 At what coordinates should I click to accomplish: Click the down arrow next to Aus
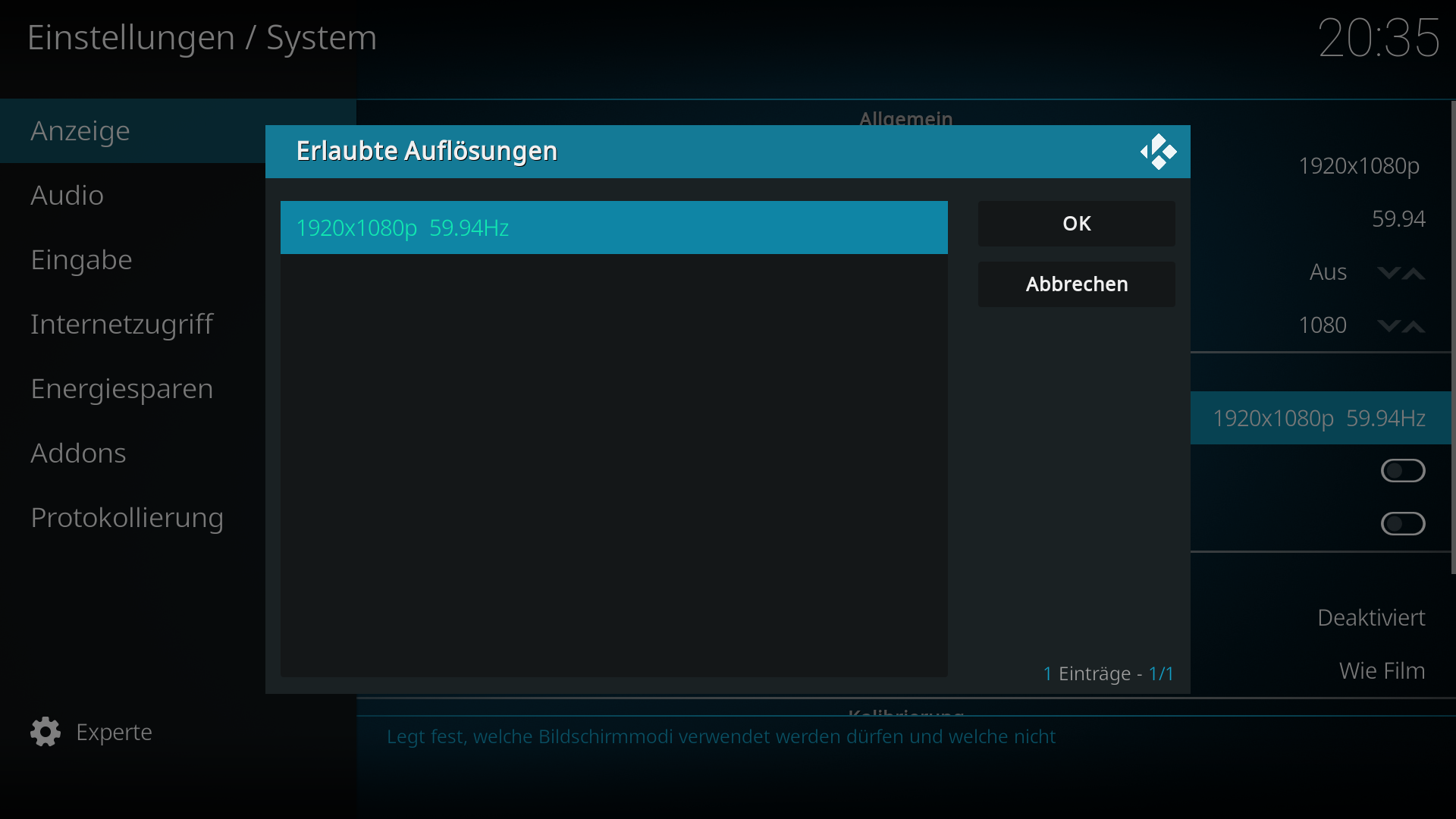(1389, 273)
